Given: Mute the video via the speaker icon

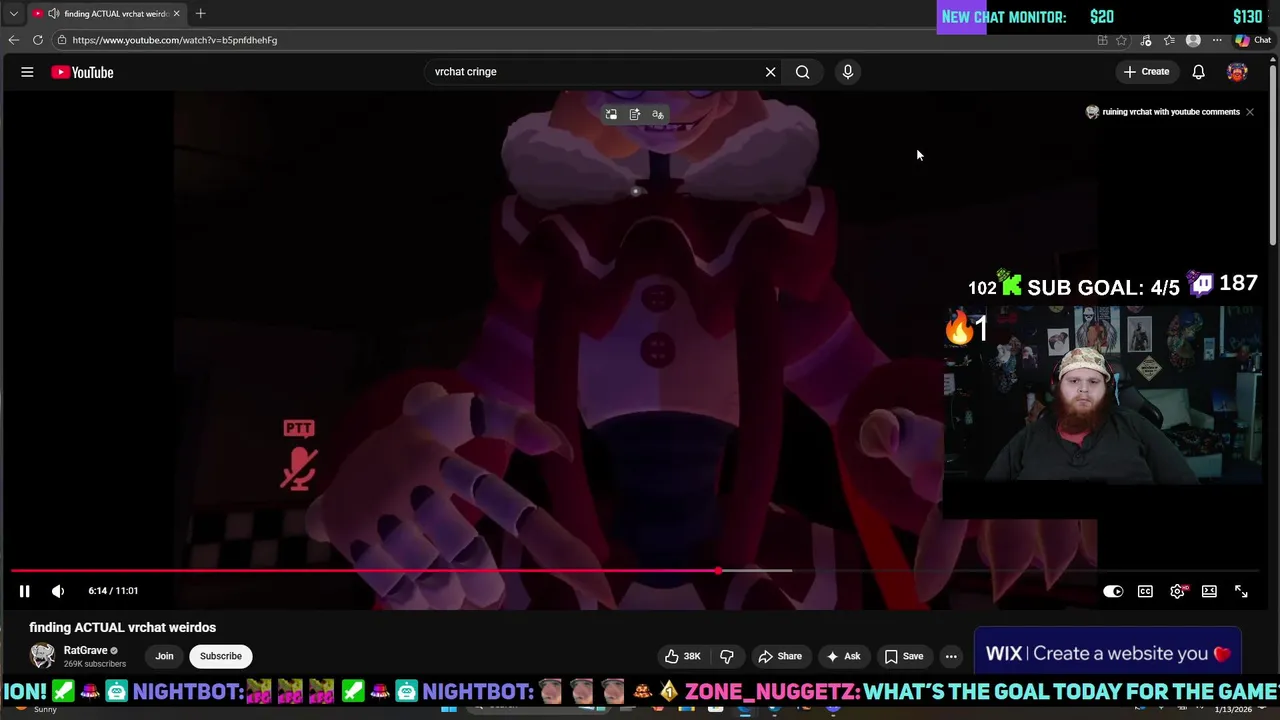Looking at the screenshot, I should pos(58,591).
